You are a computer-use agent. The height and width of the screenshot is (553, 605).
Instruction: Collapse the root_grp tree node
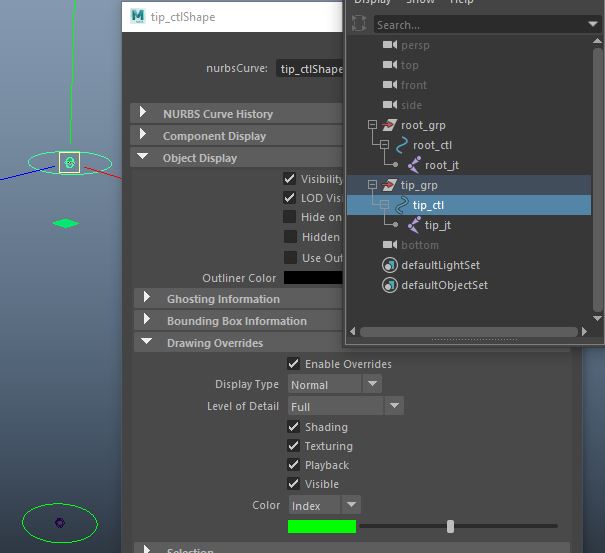point(373,125)
